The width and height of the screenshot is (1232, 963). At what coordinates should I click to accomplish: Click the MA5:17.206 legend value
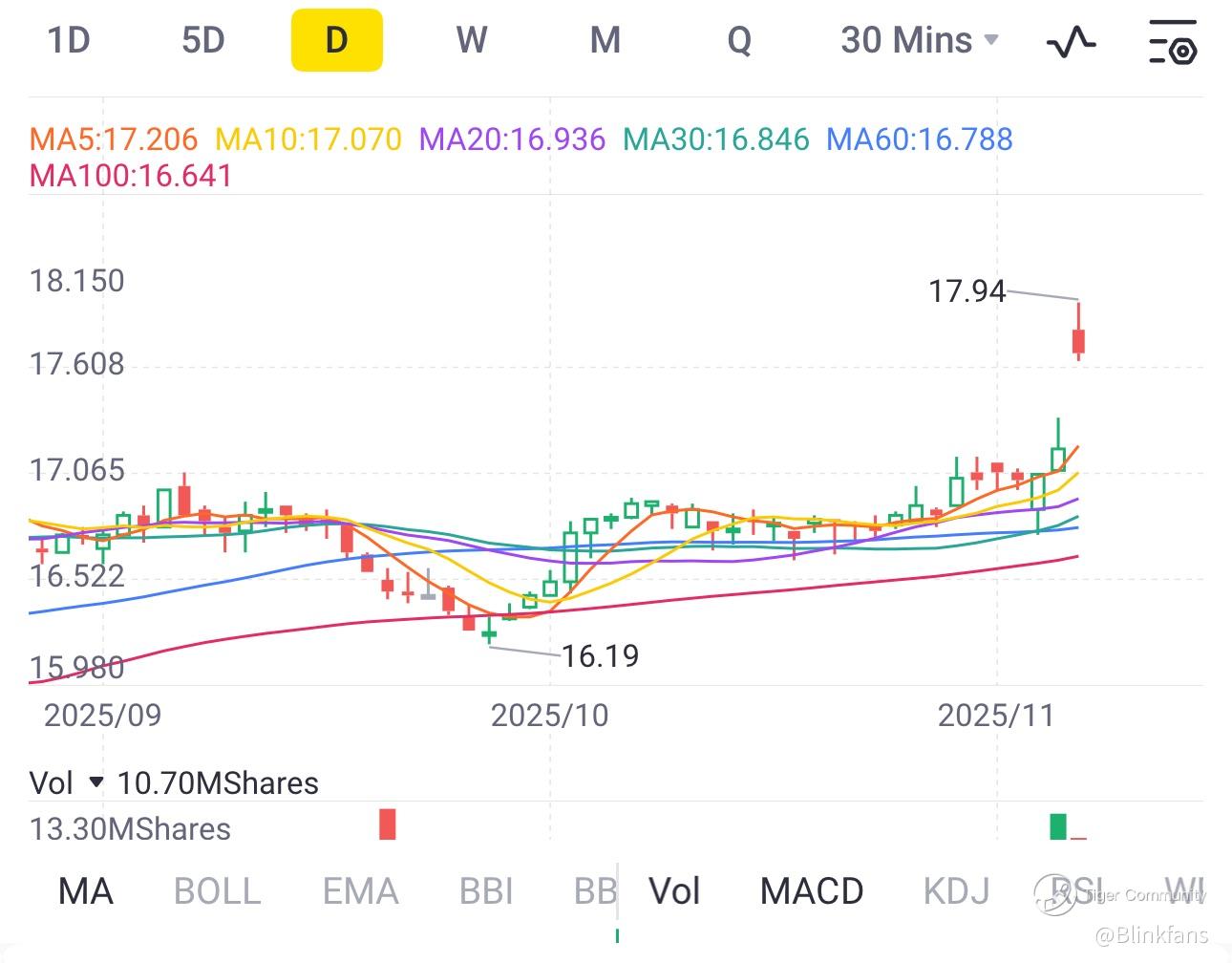pyautogui.click(x=114, y=139)
